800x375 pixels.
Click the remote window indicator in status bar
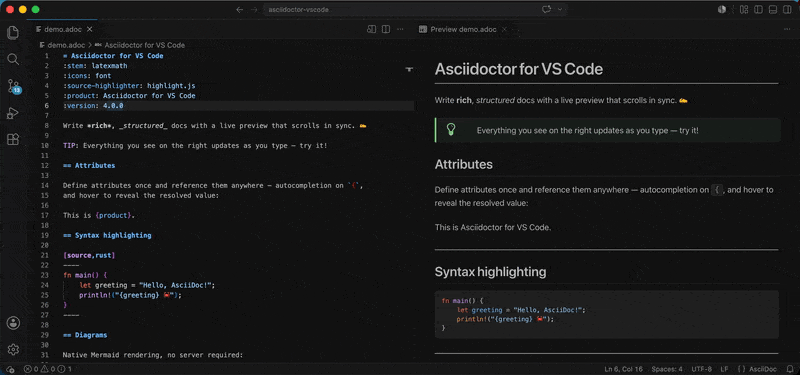(10, 369)
